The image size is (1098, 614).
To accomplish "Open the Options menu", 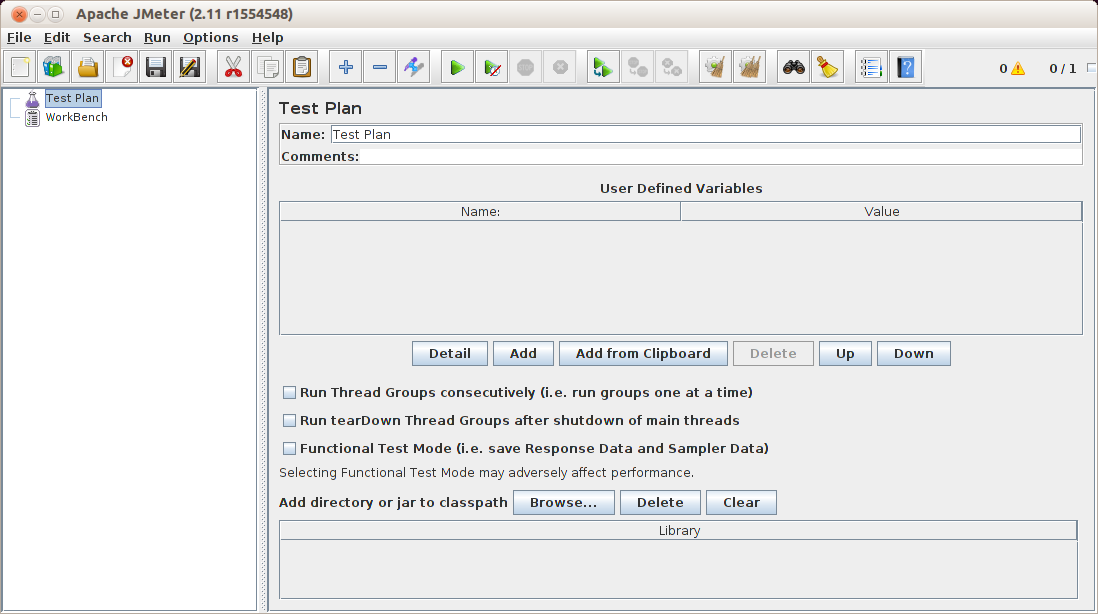I will 211,38.
